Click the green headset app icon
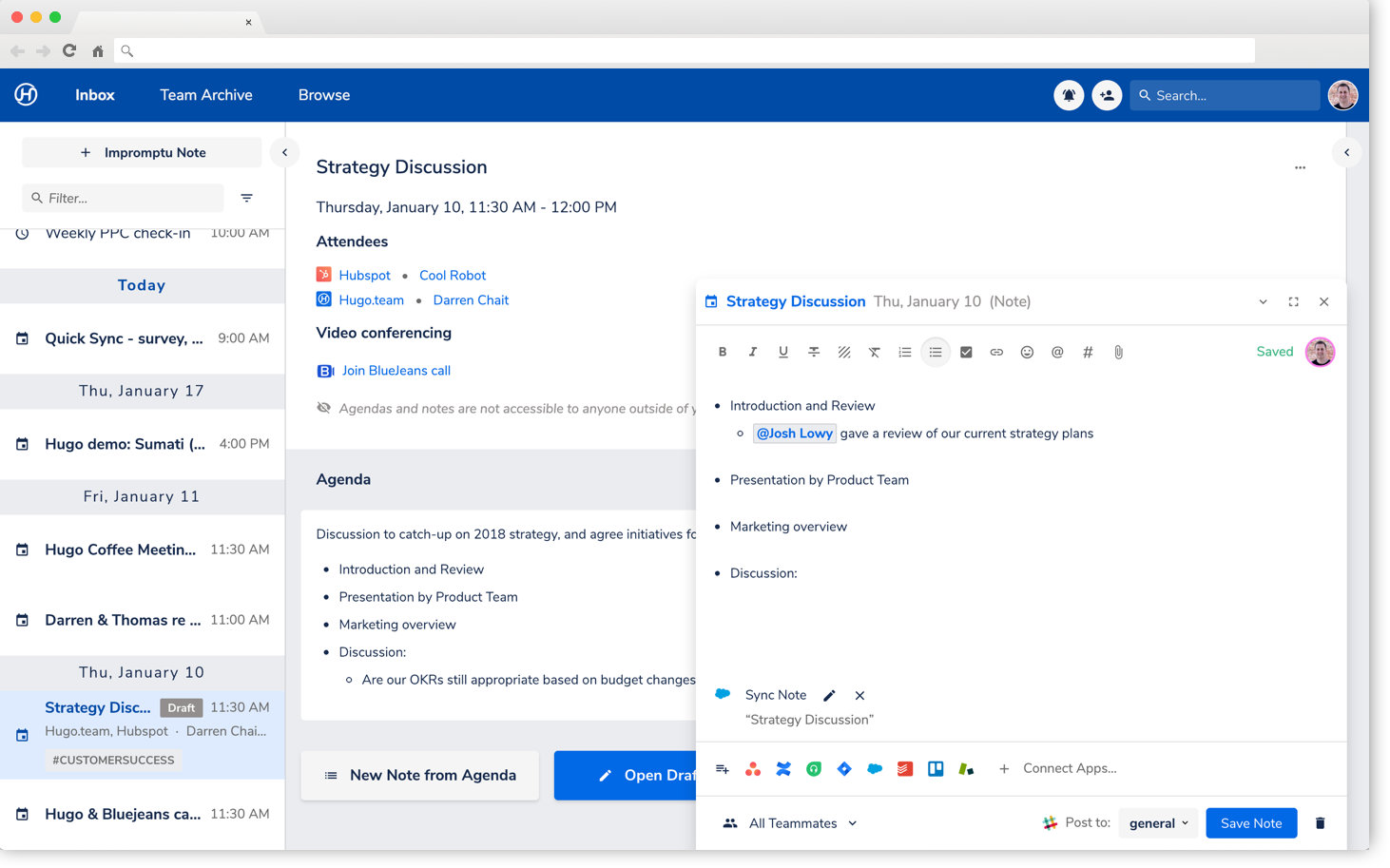Viewport: 1390px width, 868px height. click(x=814, y=769)
